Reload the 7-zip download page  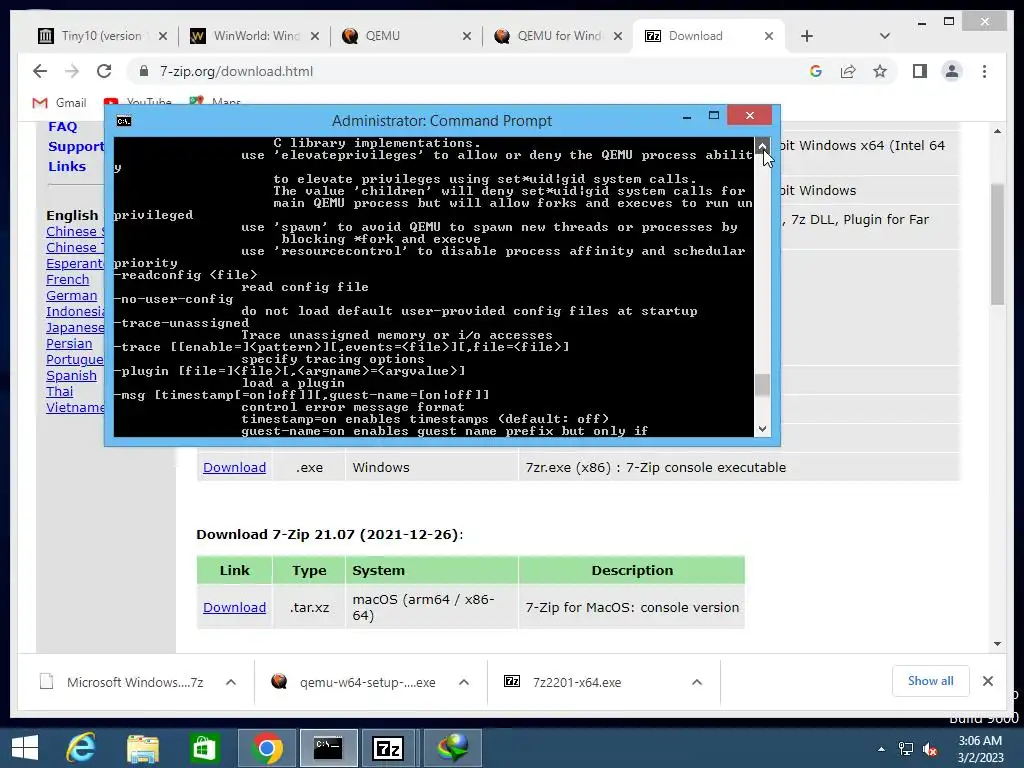(104, 71)
